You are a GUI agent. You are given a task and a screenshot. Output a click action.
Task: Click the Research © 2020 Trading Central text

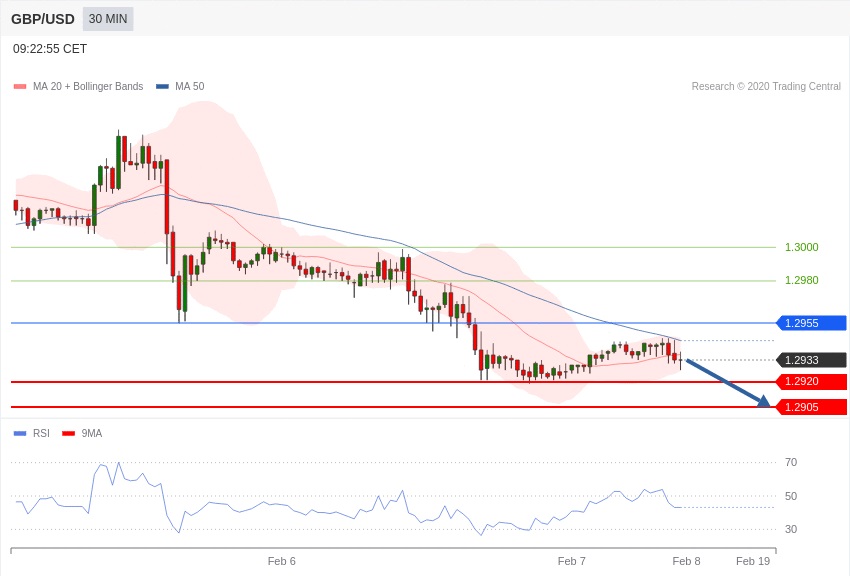pyautogui.click(x=766, y=87)
